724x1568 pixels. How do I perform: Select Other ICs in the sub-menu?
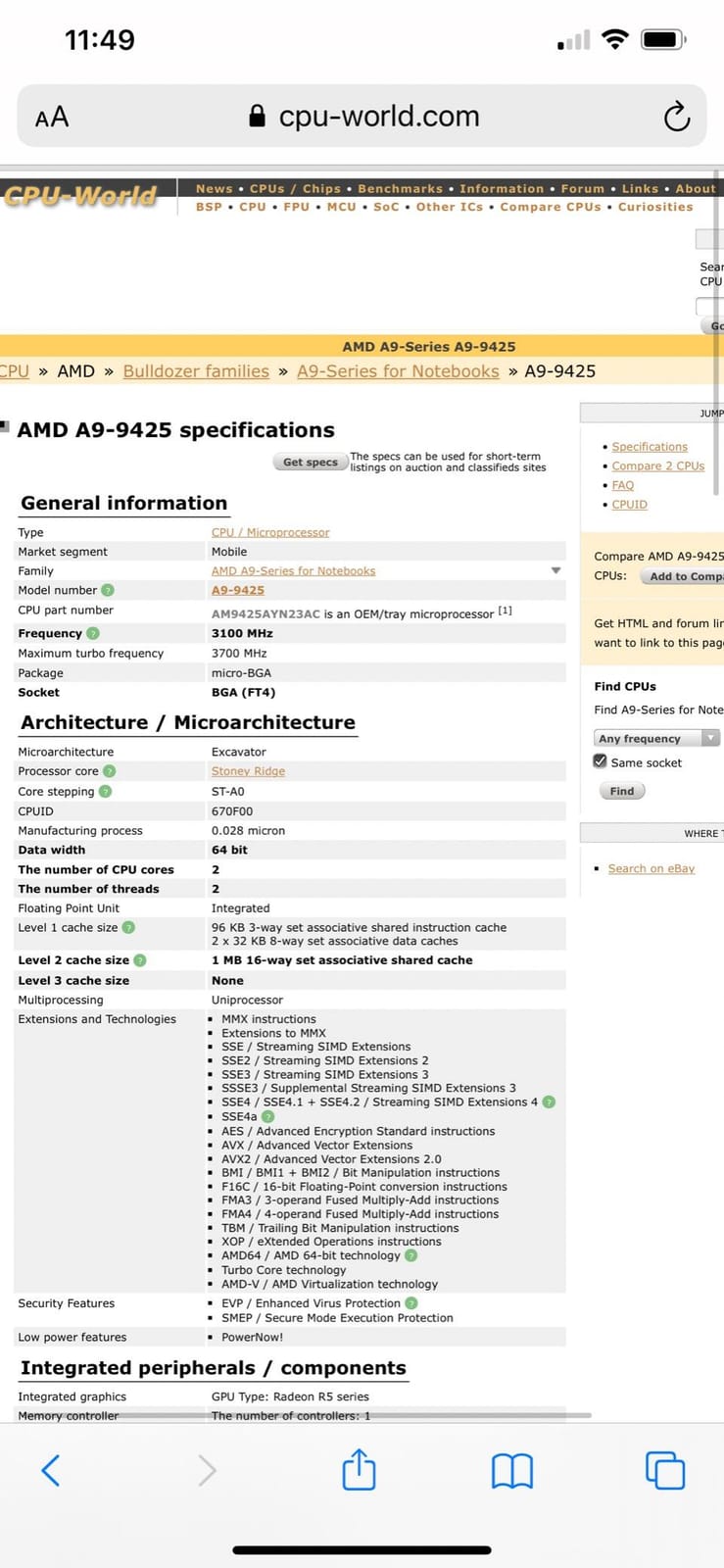point(450,207)
